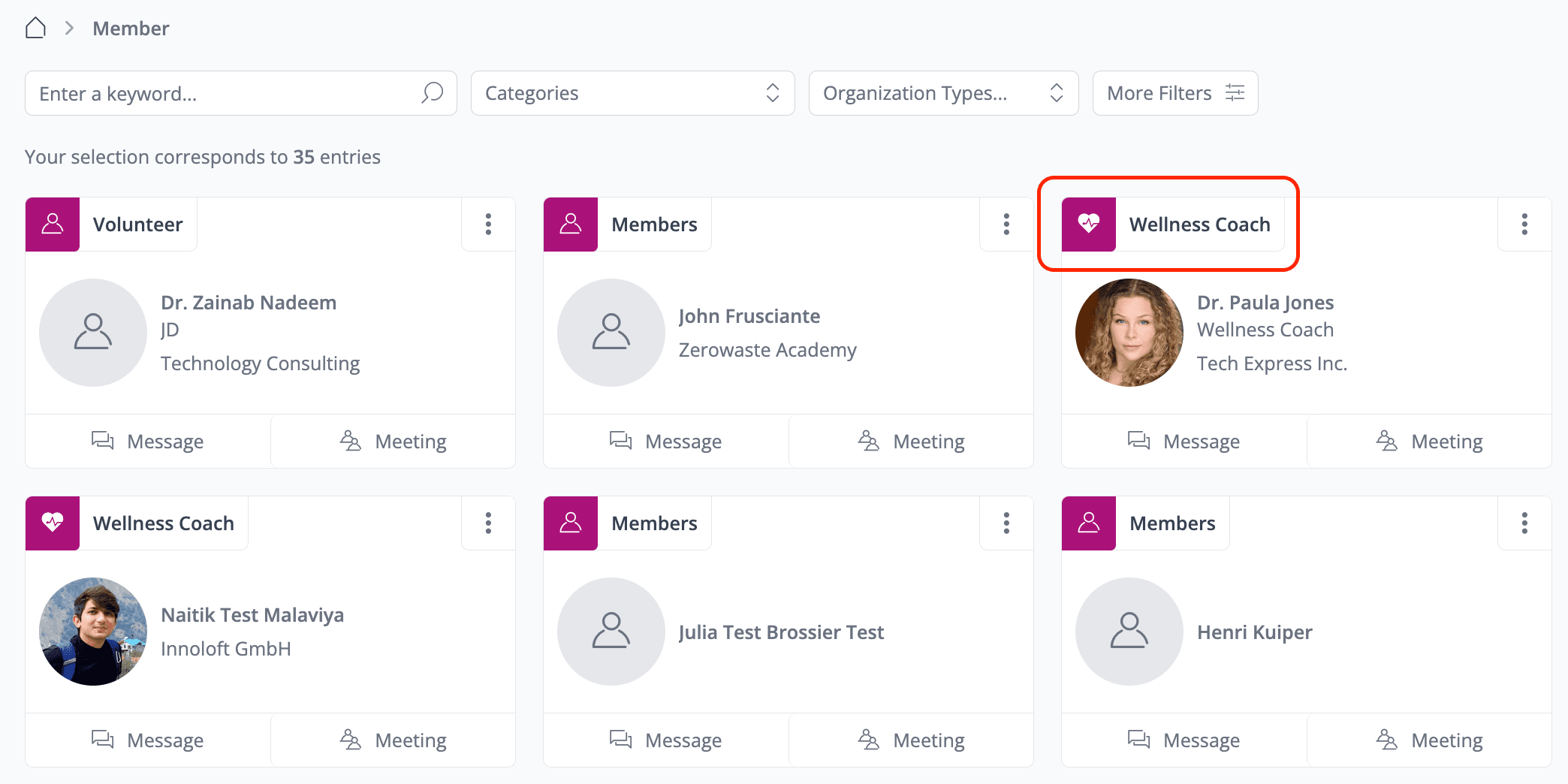Message Dr. Zainab Nadeem
This screenshot has width=1568, height=784.
[148, 442]
